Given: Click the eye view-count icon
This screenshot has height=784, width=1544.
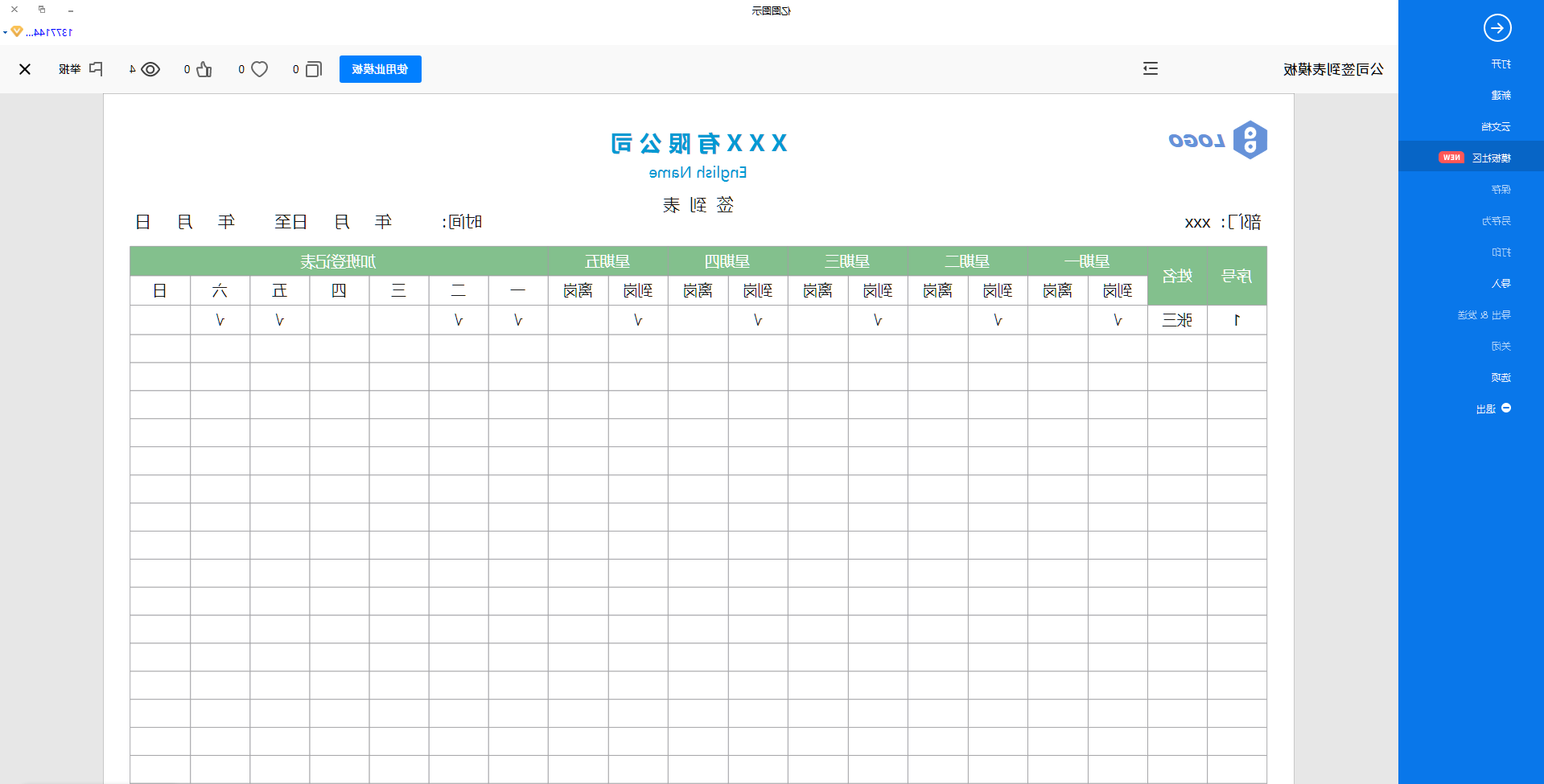Looking at the screenshot, I should 150,69.
